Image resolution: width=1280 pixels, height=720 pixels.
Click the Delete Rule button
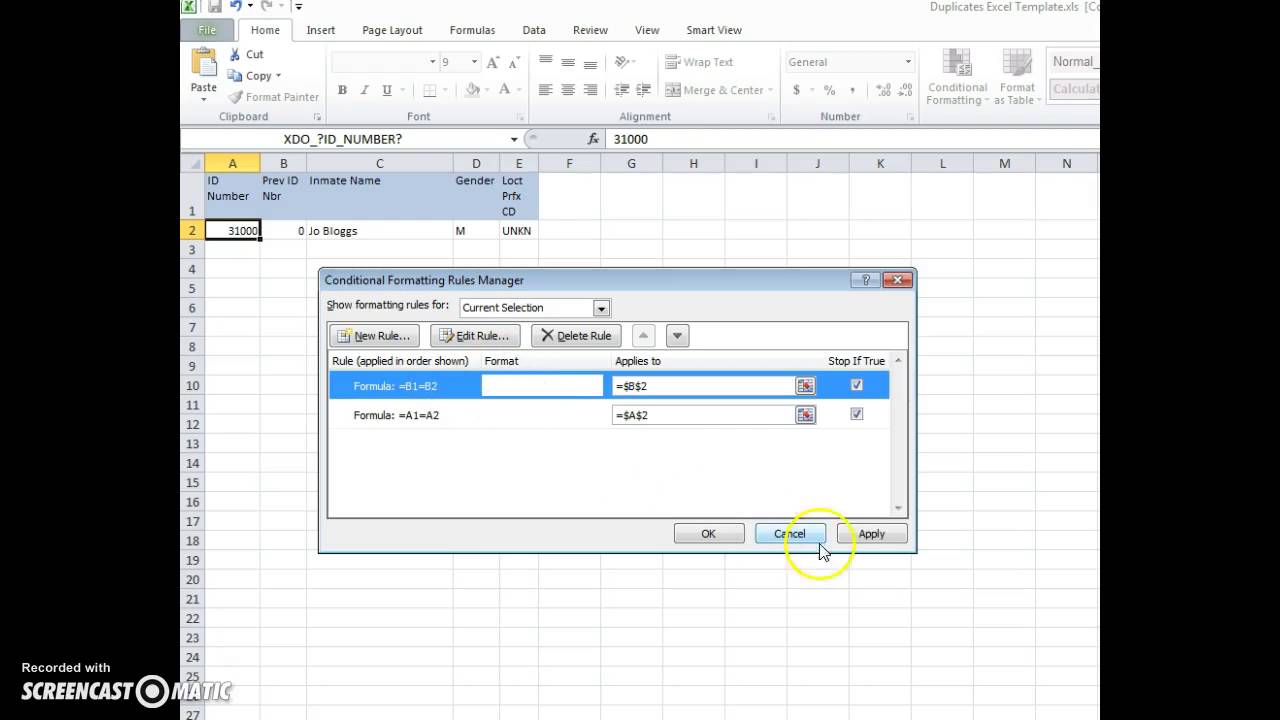pyautogui.click(x=576, y=336)
